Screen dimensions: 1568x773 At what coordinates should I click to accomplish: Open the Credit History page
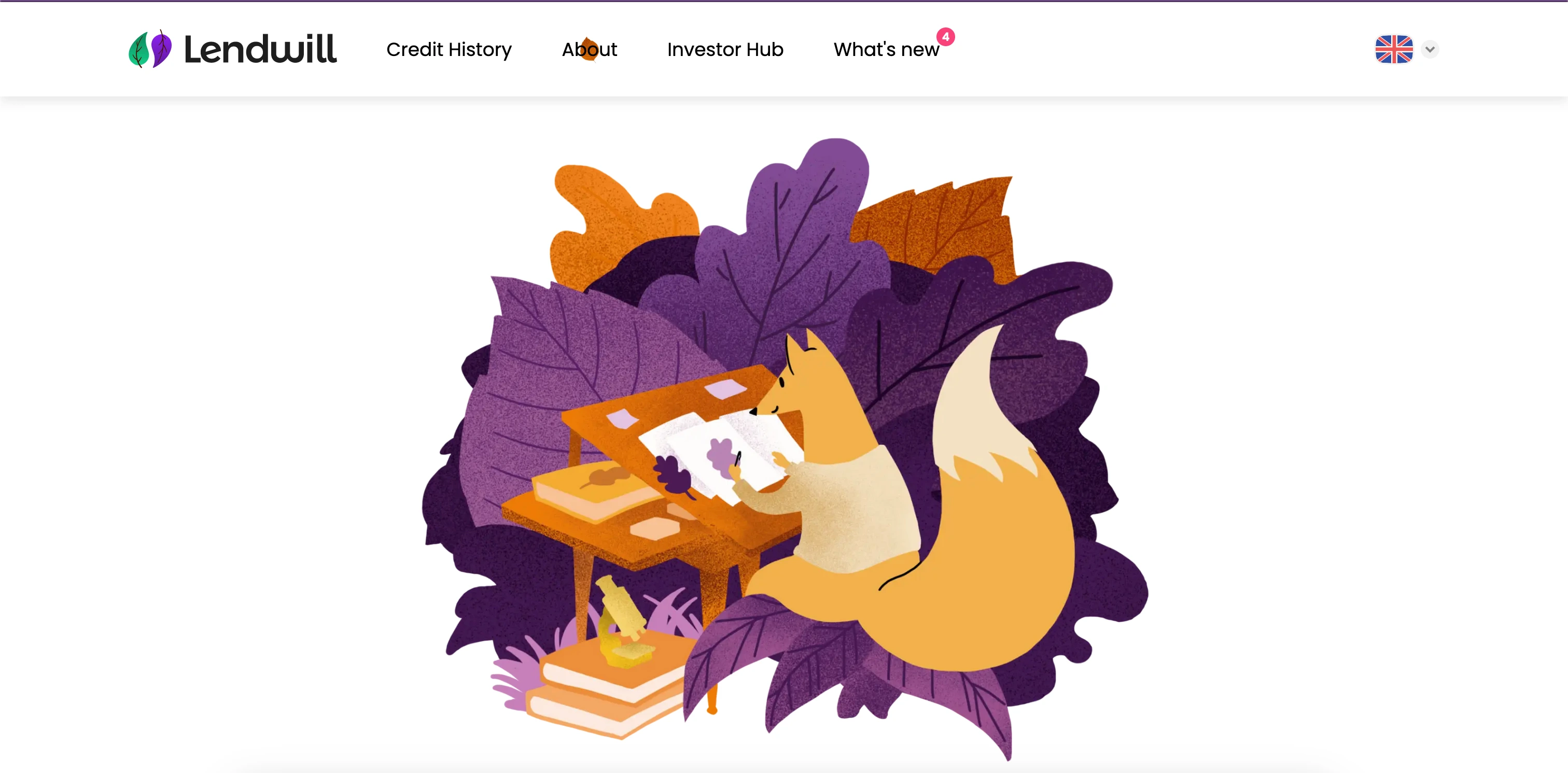tap(449, 49)
